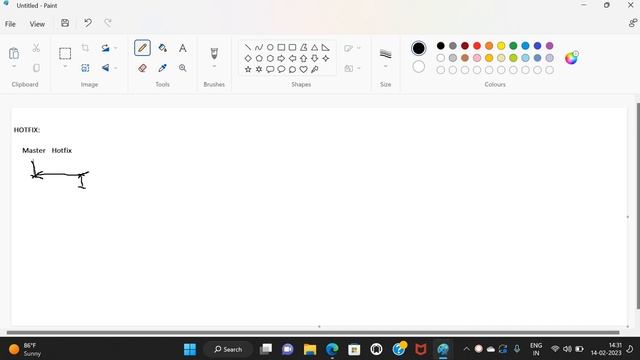The width and height of the screenshot is (640, 360).
Task: Undo the last stroke
Action: [x=88, y=23]
